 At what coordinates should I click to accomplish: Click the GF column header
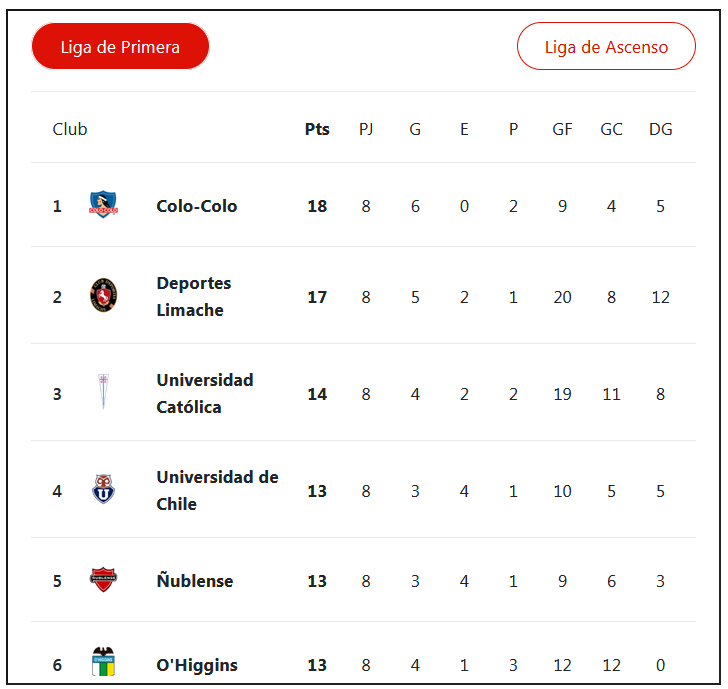coord(562,129)
